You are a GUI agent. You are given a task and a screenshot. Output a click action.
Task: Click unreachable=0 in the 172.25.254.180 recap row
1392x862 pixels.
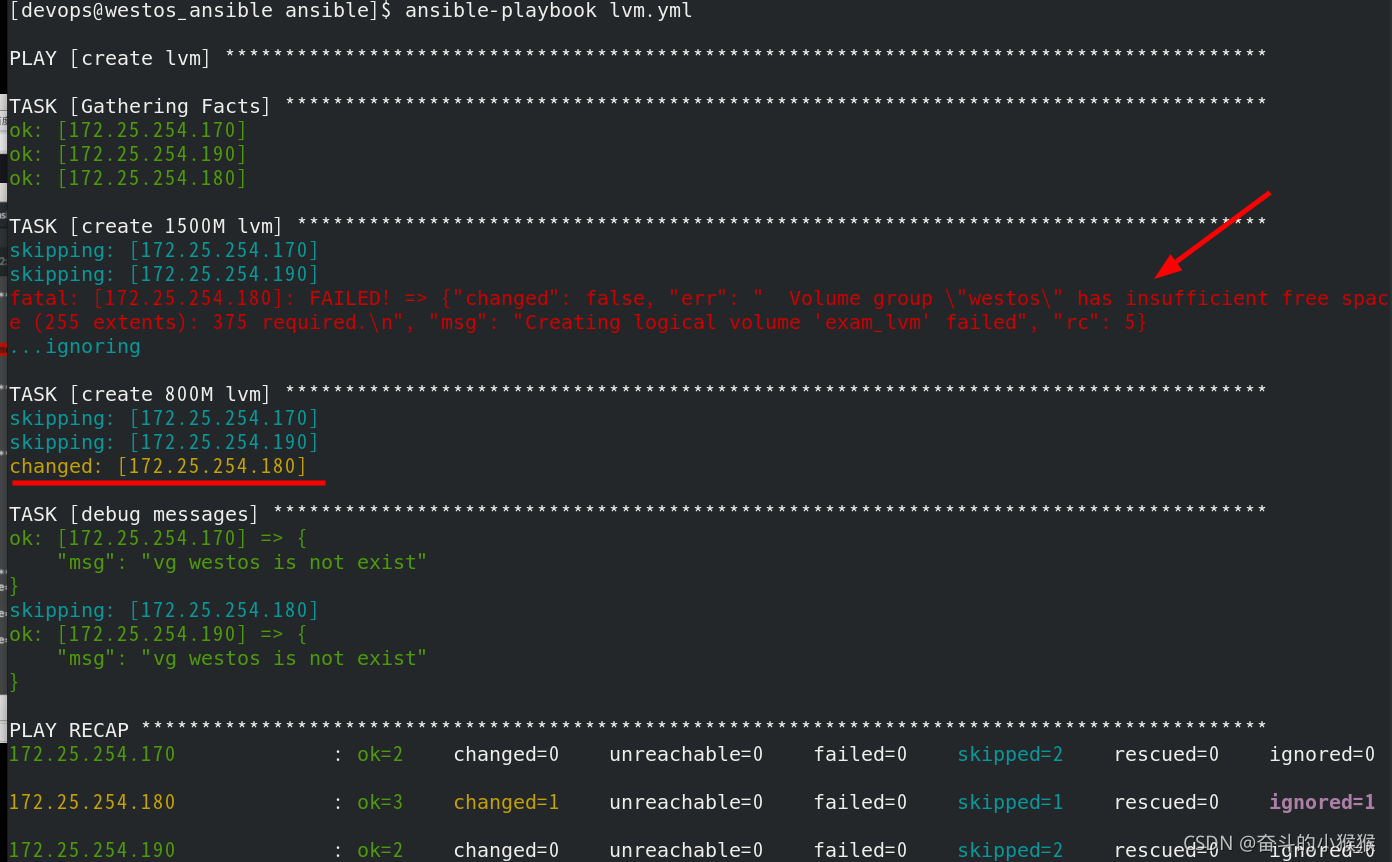pyautogui.click(x=686, y=803)
